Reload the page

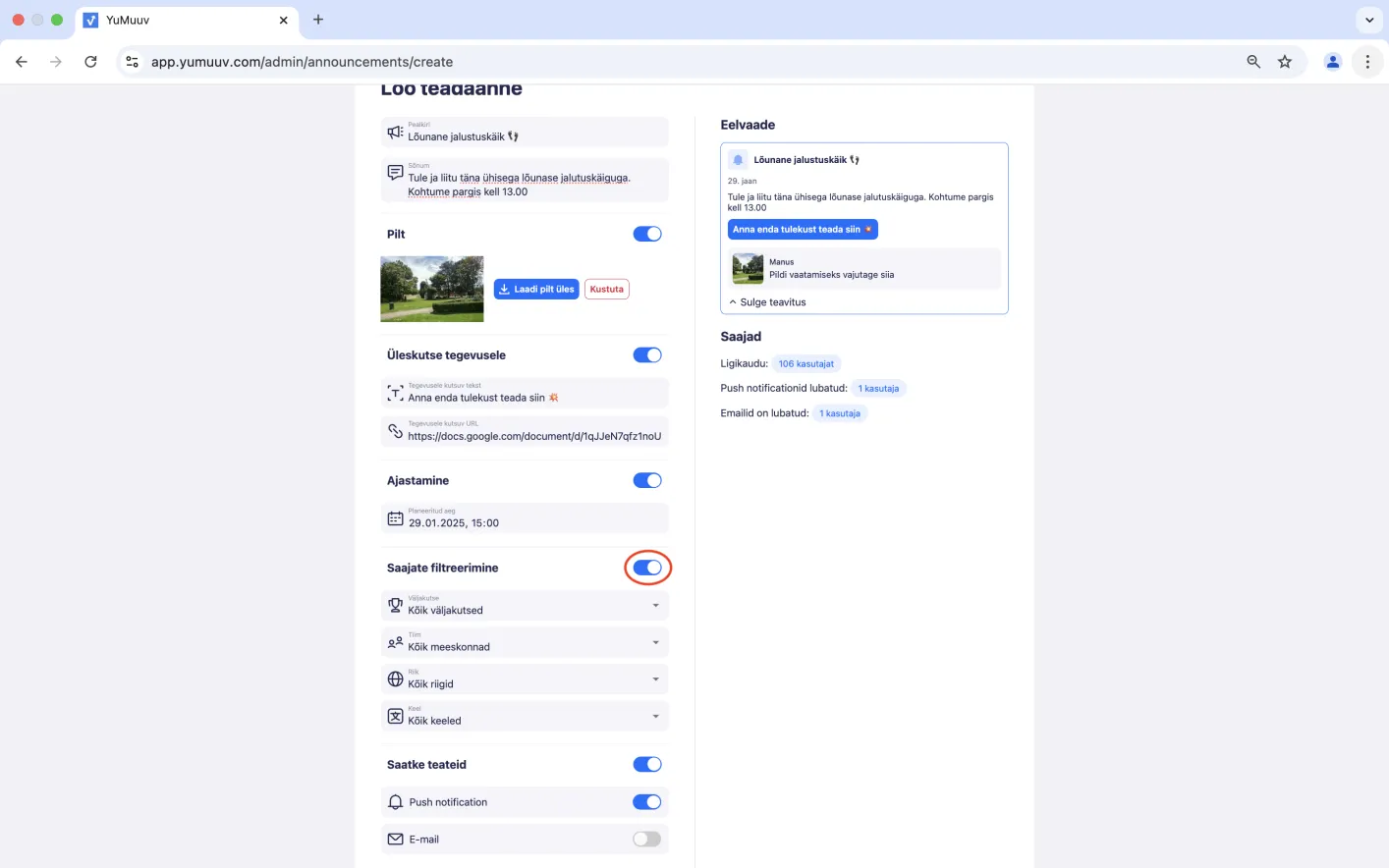[x=90, y=62]
